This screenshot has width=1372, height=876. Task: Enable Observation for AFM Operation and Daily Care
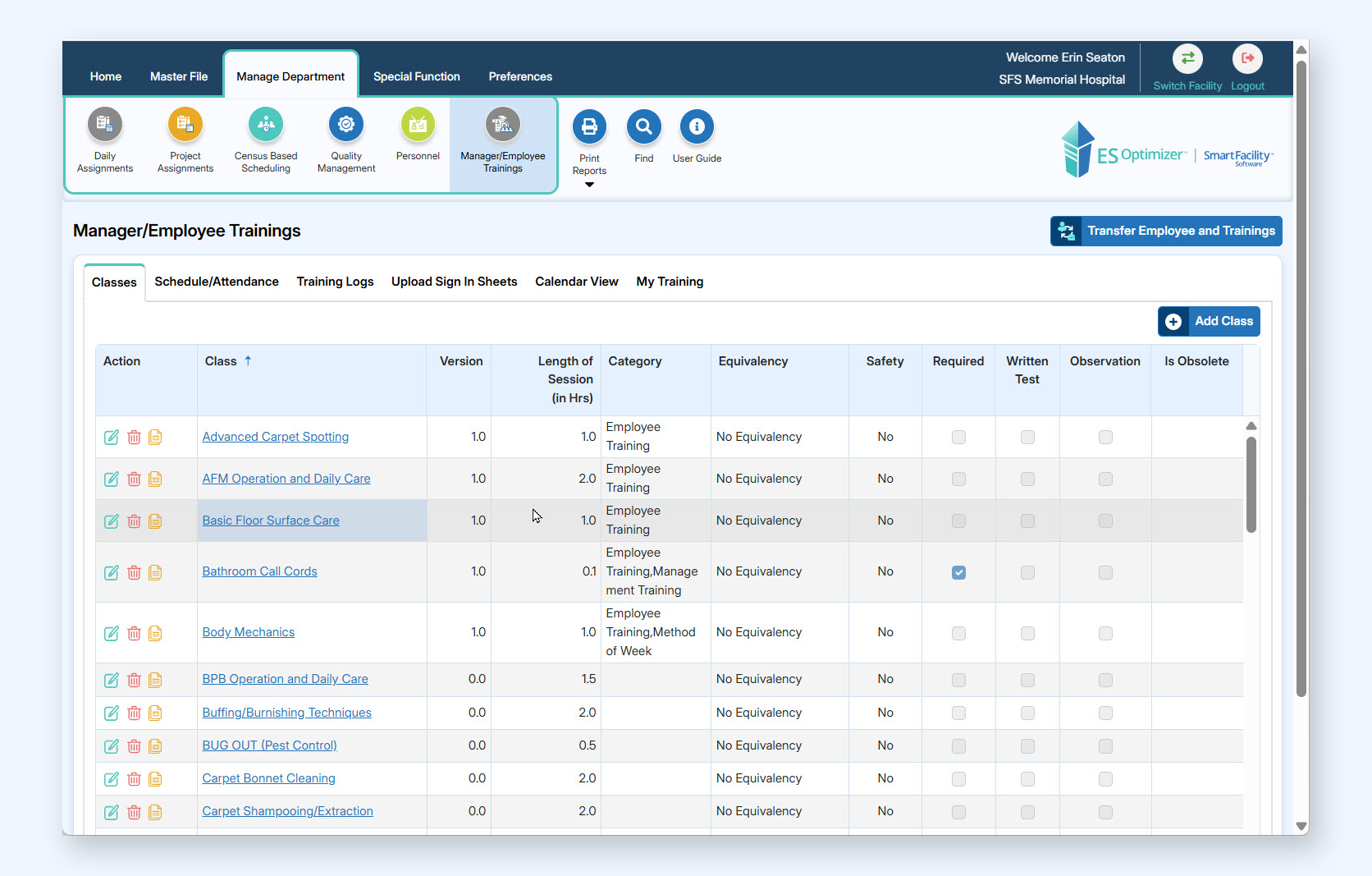point(1105,479)
